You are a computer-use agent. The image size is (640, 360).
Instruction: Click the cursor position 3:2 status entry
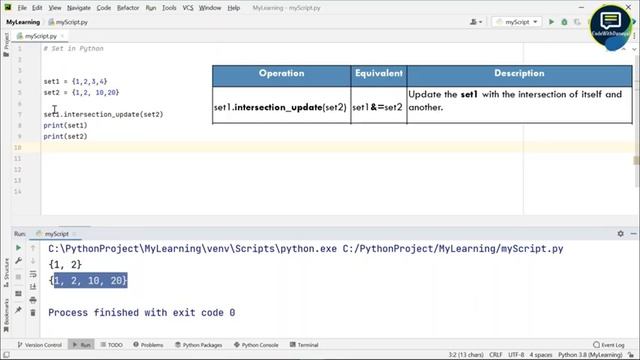pos(466,355)
